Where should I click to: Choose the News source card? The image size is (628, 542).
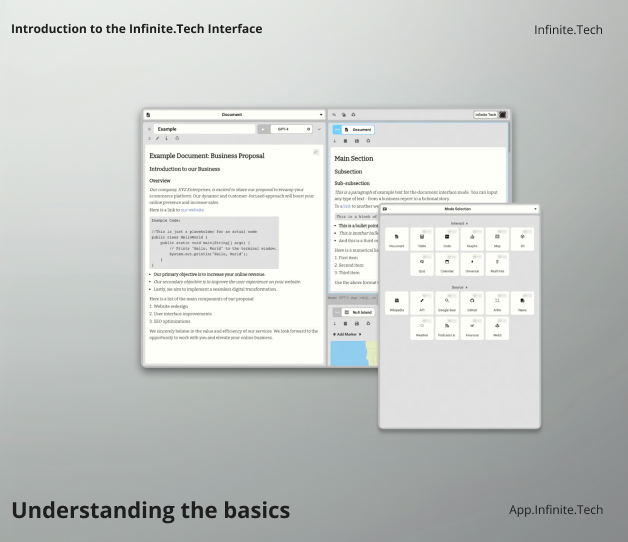pos(522,303)
